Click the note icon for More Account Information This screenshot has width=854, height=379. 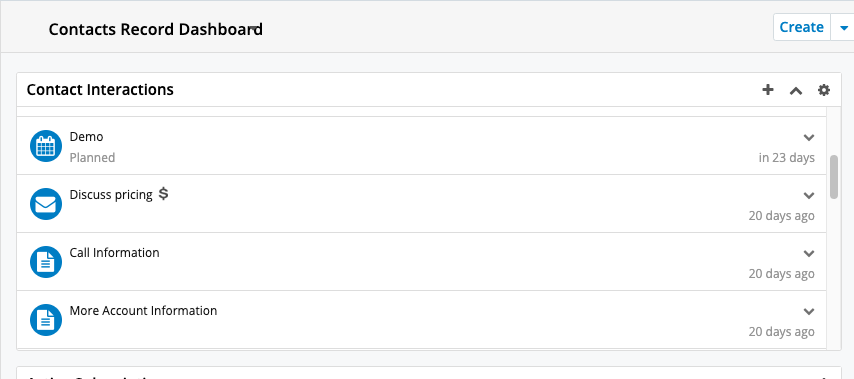click(45, 320)
